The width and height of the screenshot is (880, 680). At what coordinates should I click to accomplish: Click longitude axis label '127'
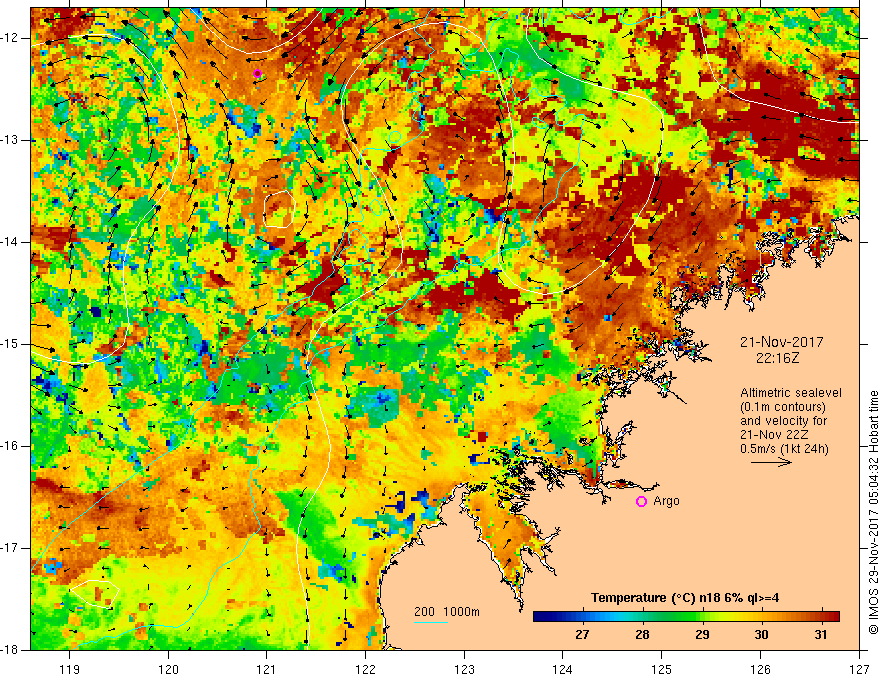(859, 669)
